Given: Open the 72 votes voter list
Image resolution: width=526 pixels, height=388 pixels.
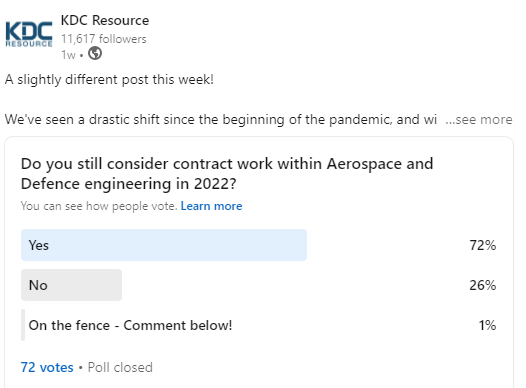Looking at the screenshot, I should (47, 367).
